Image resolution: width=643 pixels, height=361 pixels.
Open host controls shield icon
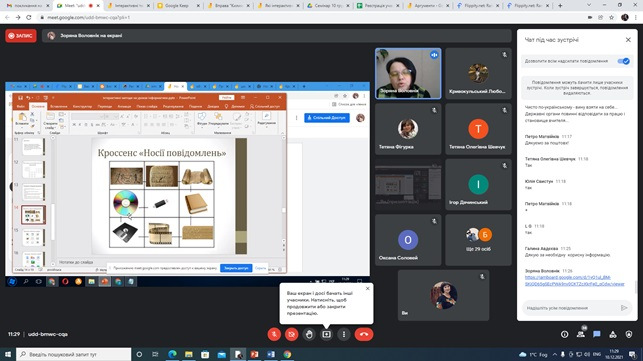pos(629,334)
